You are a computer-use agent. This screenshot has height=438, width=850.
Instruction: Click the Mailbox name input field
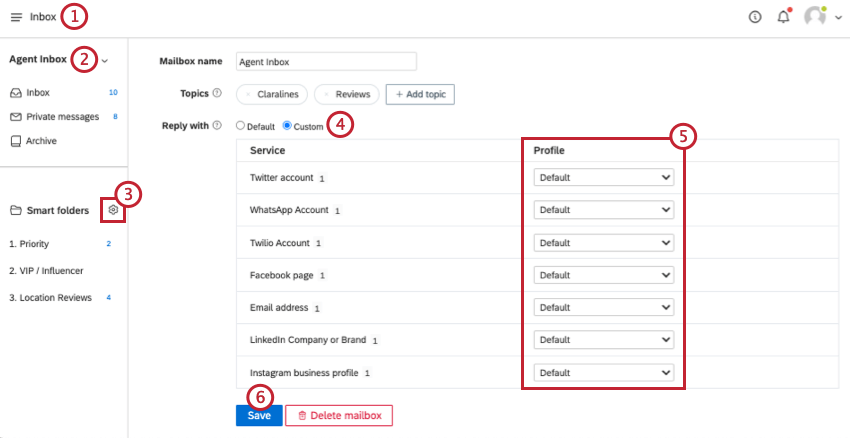(x=326, y=62)
